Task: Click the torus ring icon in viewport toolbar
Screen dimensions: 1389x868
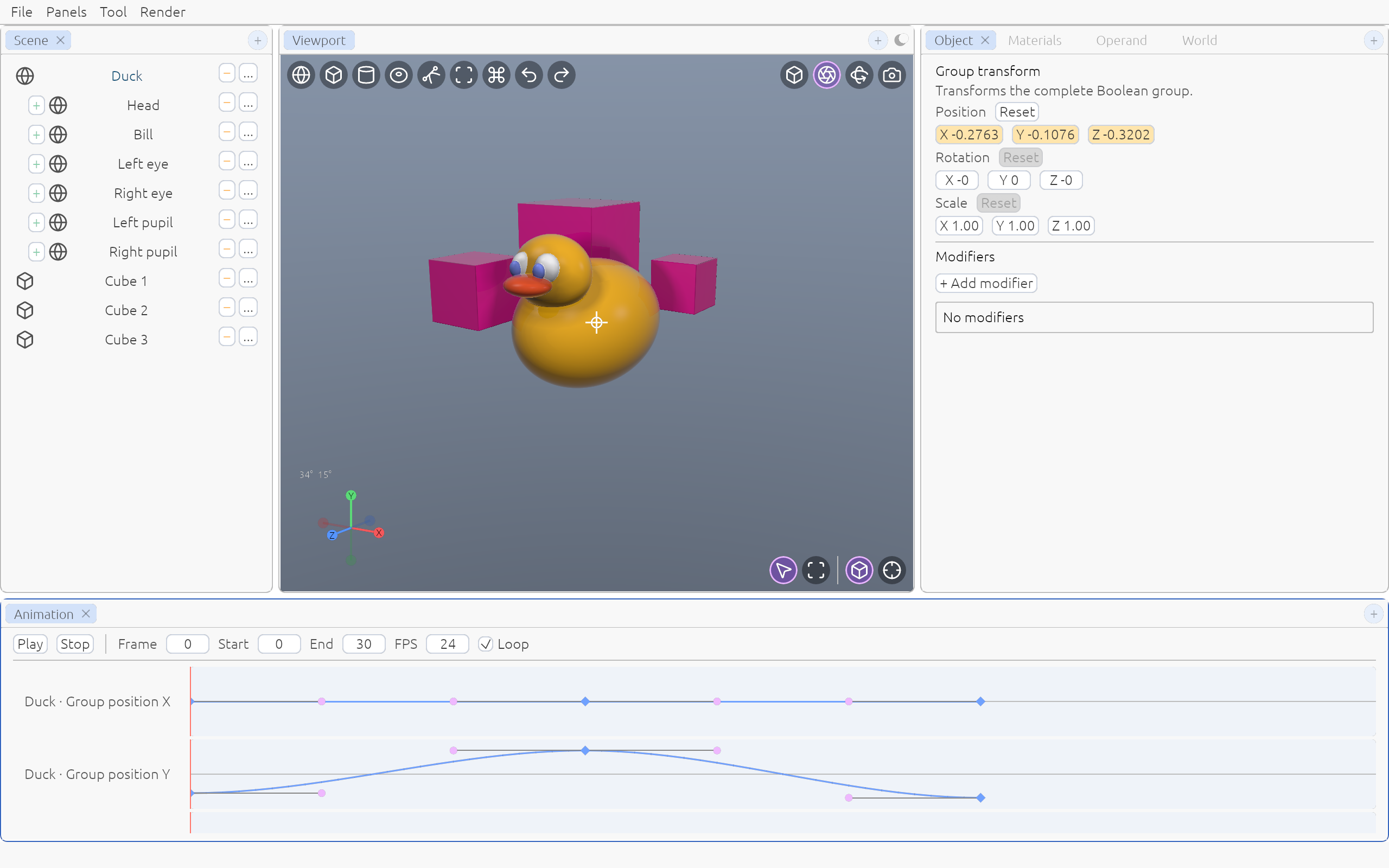Action: (x=399, y=75)
